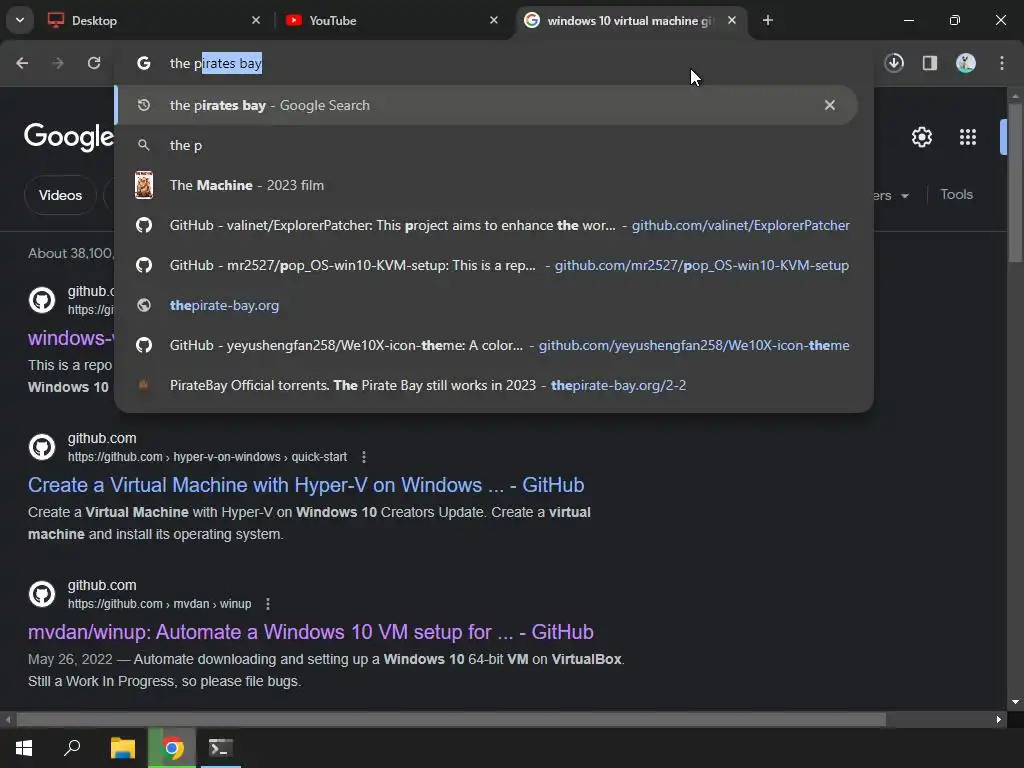Remove the pirates bay suggestion from history
The width and height of the screenshot is (1024, 768).
pyautogui.click(x=830, y=105)
